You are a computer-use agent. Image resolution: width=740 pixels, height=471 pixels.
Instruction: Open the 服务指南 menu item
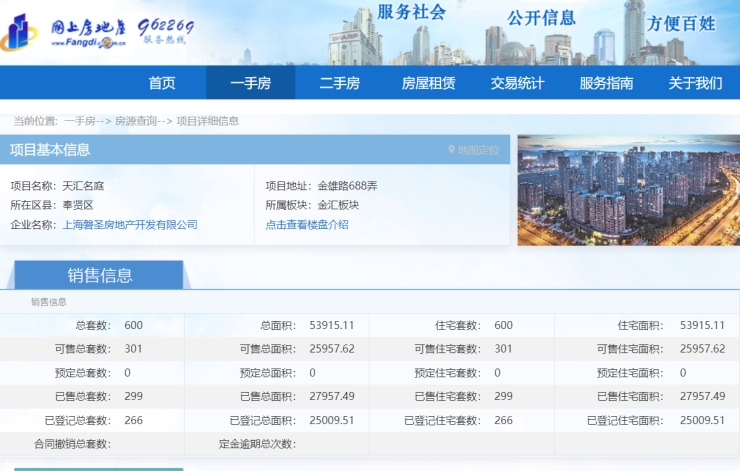606,83
